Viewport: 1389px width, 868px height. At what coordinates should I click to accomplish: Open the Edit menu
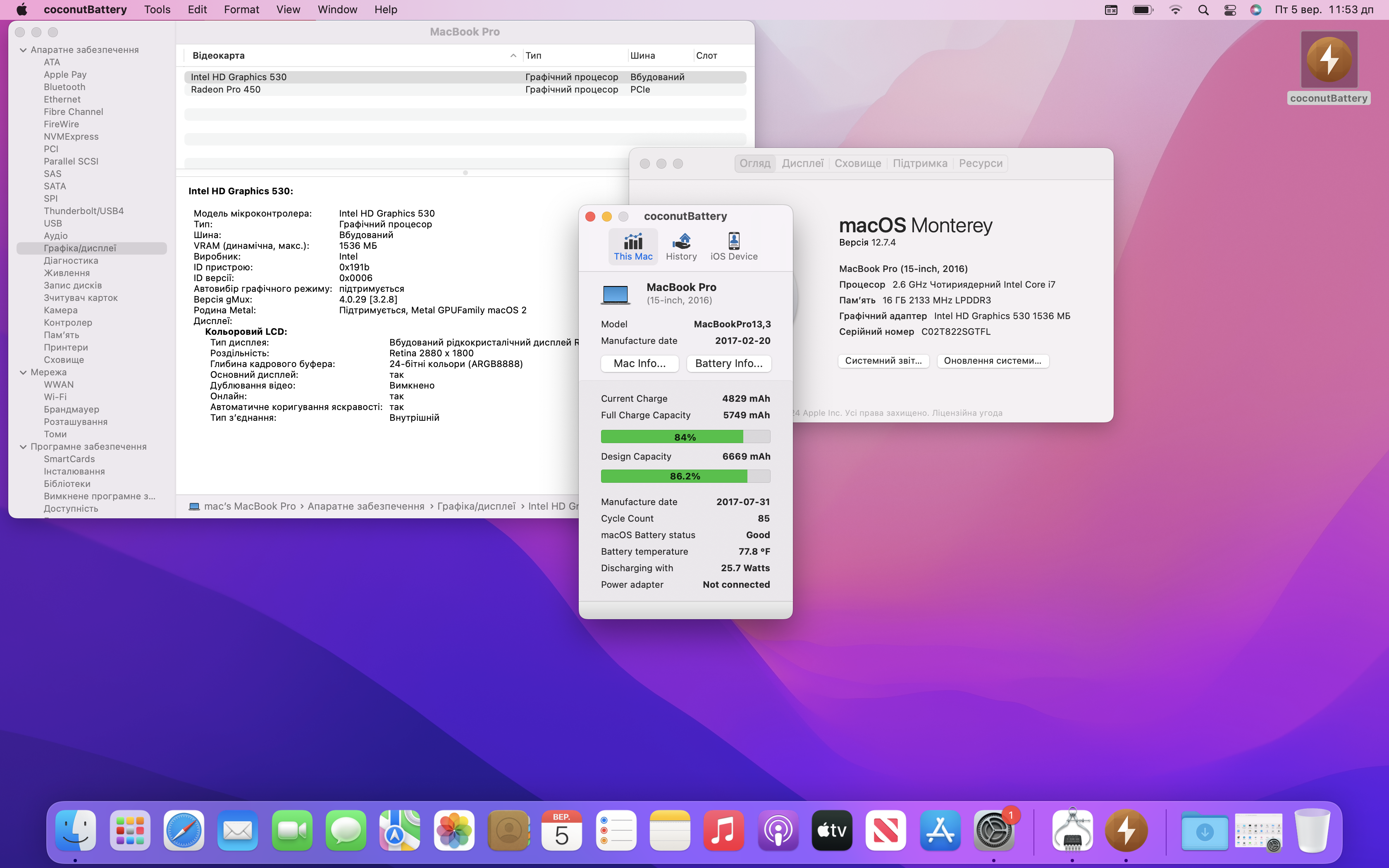[x=198, y=10]
